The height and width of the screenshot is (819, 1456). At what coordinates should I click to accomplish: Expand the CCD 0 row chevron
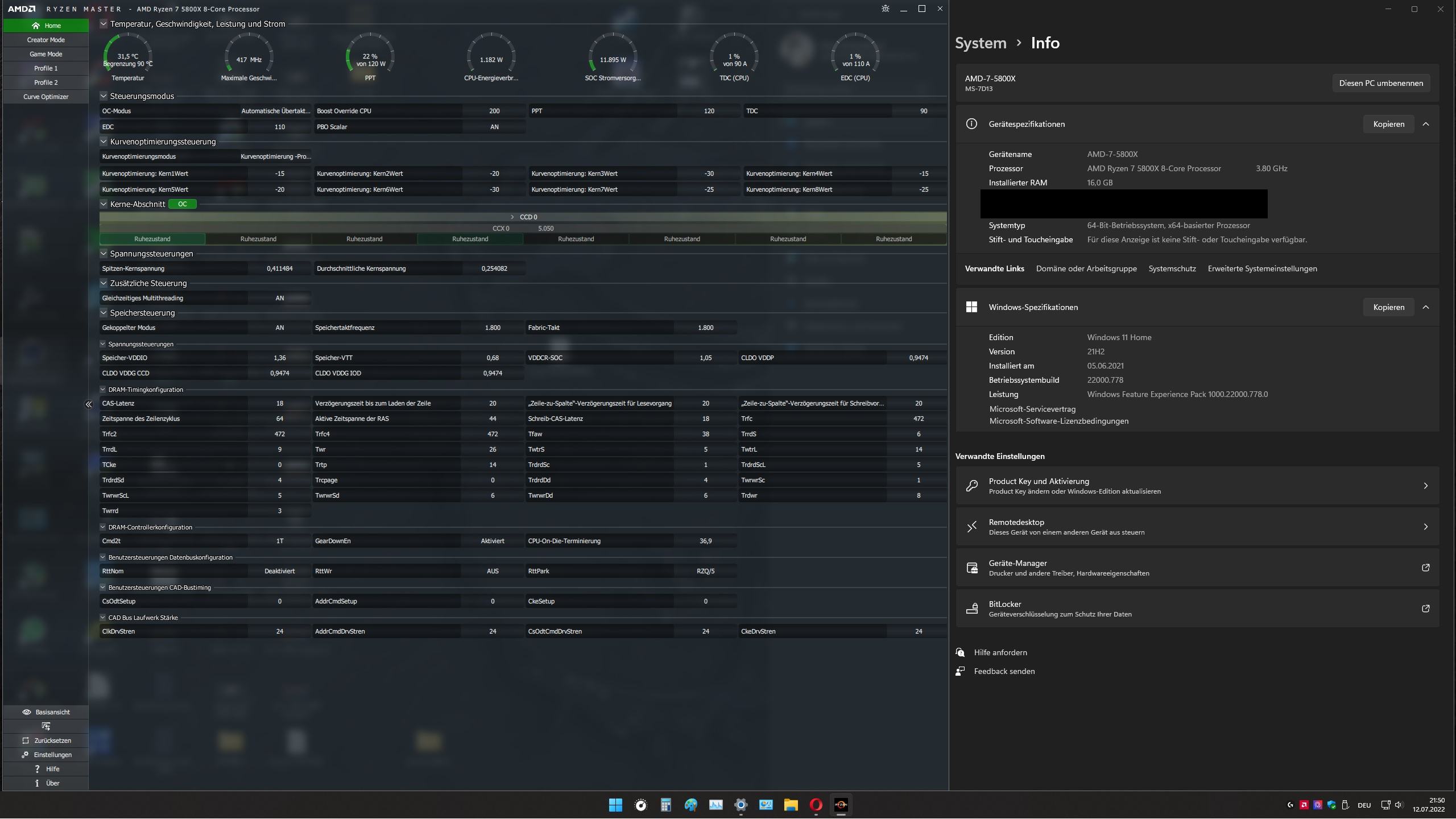click(x=512, y=217)
